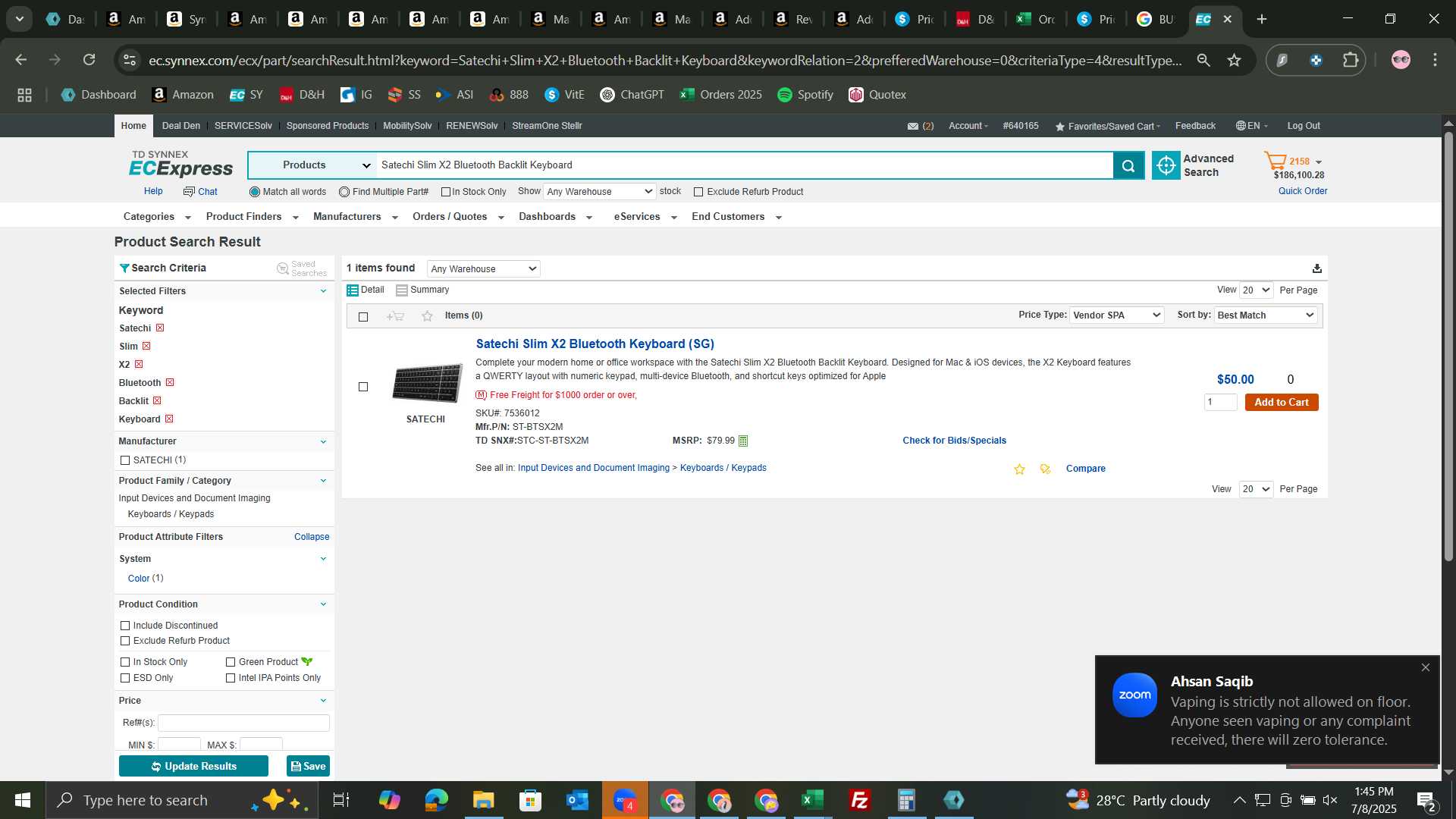Open the Orders / Quotes menu
Image resolution: width=1456 pixels, height=819 pixels.
click(x=458, y=217)
